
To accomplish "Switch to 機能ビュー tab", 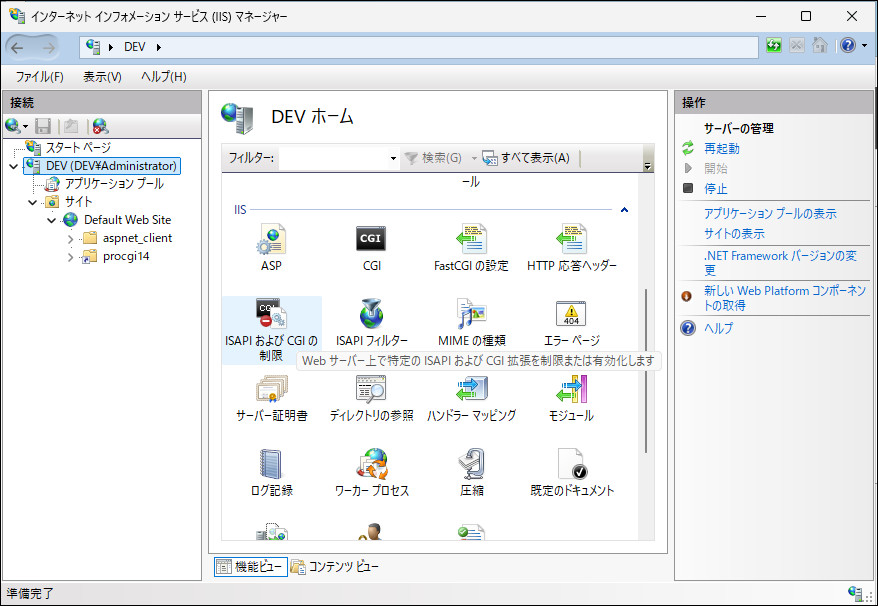I will coord(251,567).
